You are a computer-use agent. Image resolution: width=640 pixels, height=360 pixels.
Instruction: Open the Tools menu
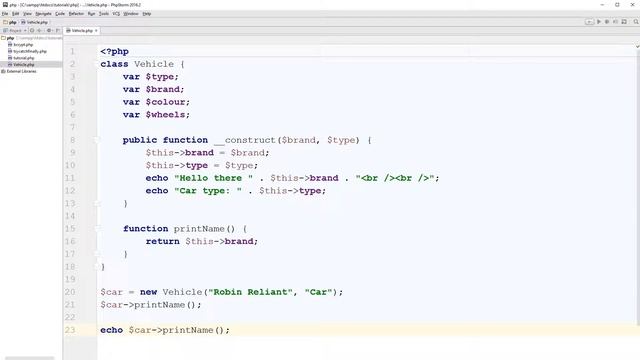(x=104, y=13)
